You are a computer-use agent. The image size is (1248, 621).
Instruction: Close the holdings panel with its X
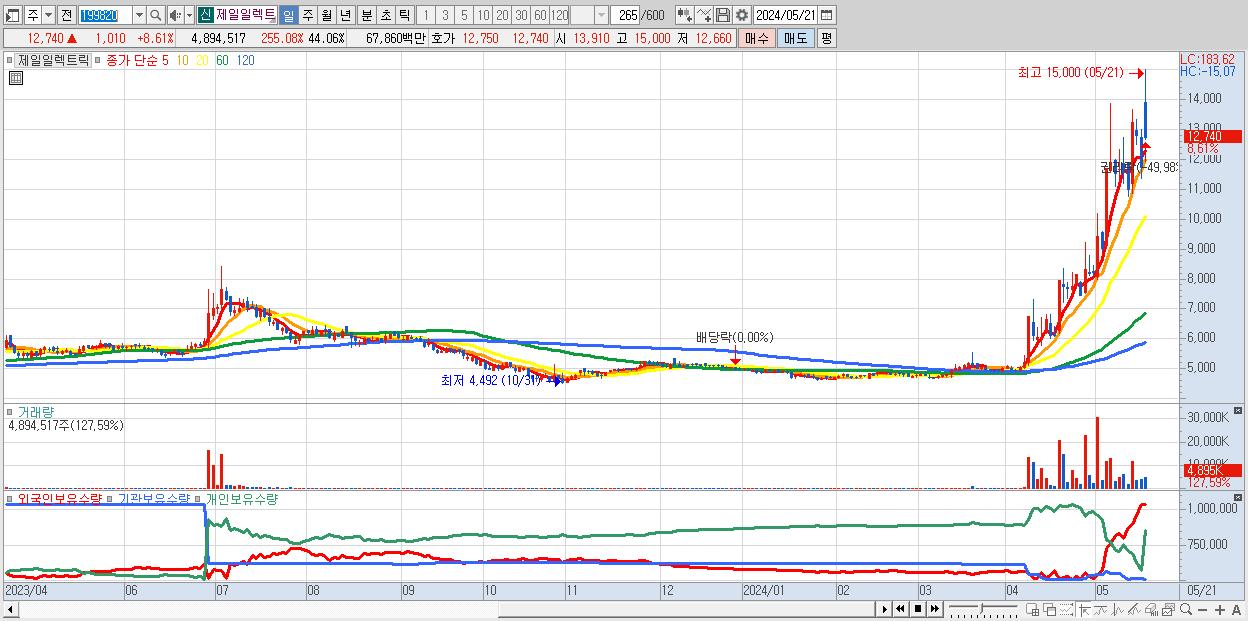click(1237, 497)
